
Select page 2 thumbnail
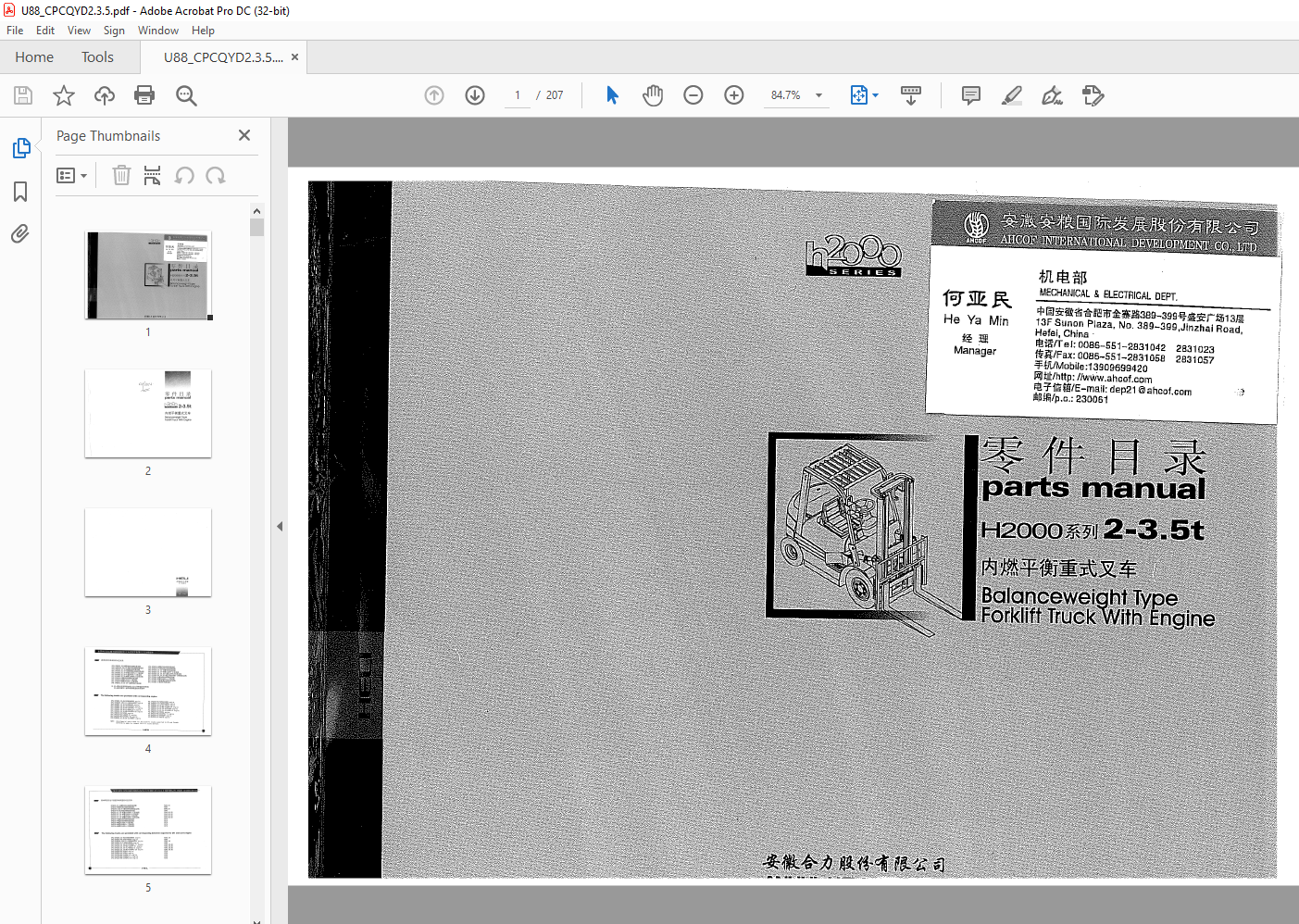[148, 414]
